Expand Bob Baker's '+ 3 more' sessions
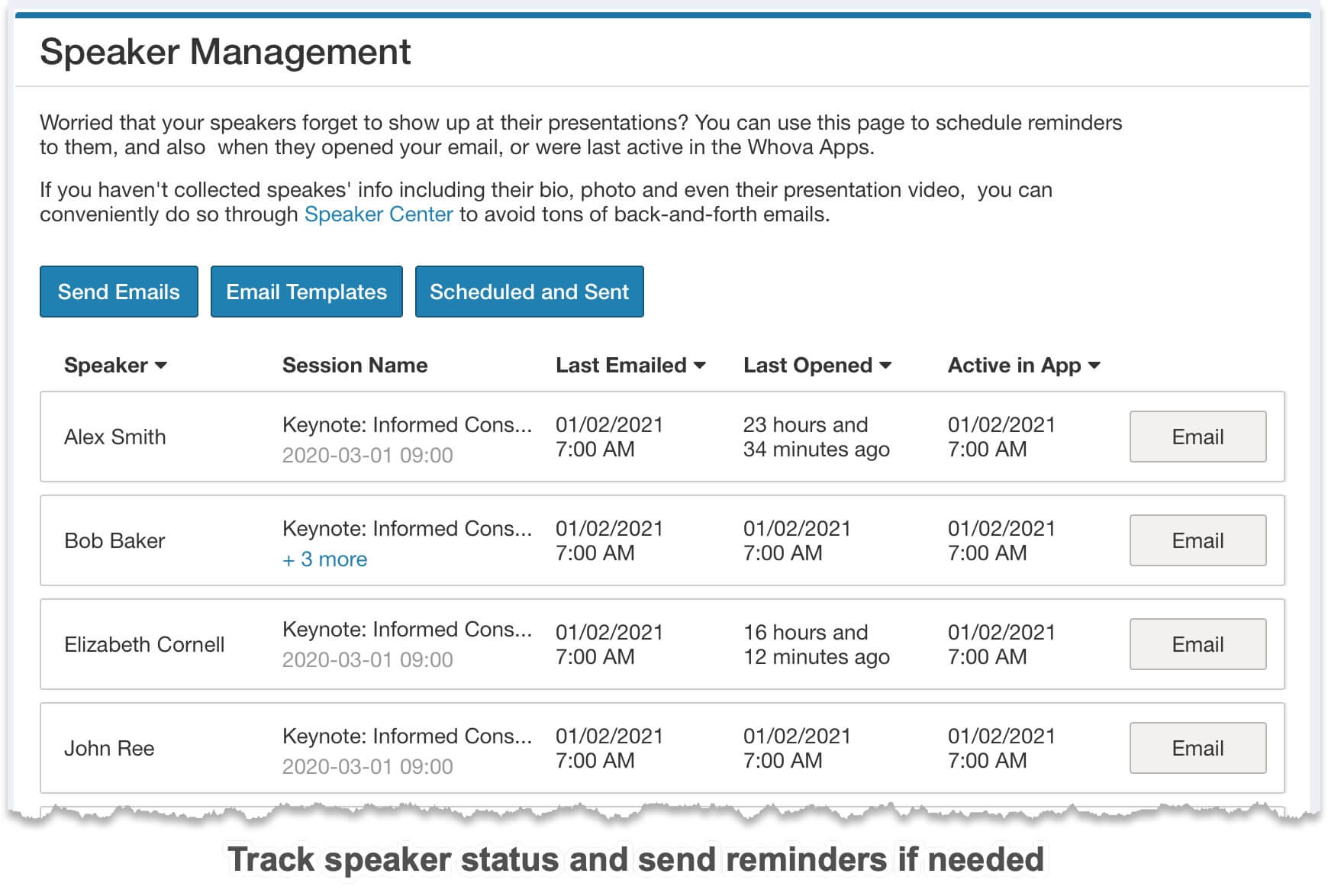1328x896 pixels. [325, 559]
